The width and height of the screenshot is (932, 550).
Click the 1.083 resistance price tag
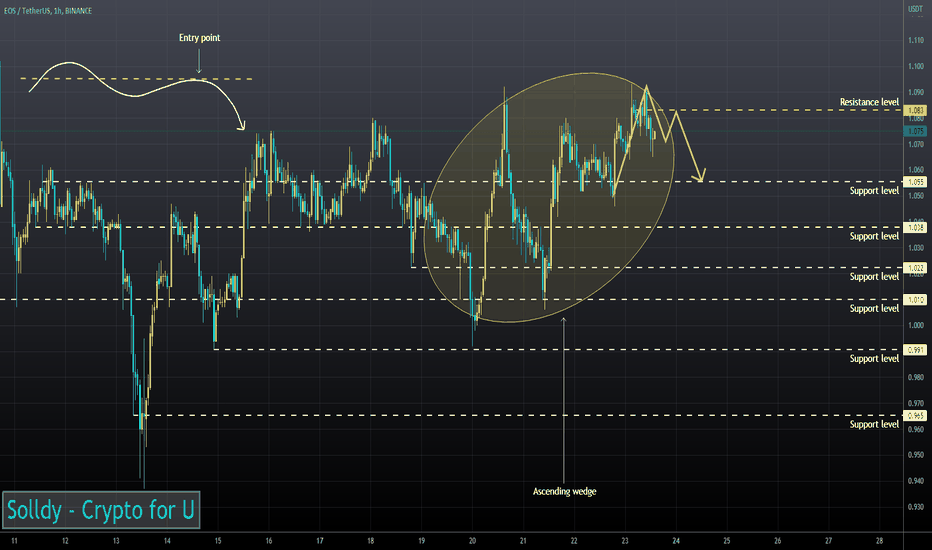(915, 110)
